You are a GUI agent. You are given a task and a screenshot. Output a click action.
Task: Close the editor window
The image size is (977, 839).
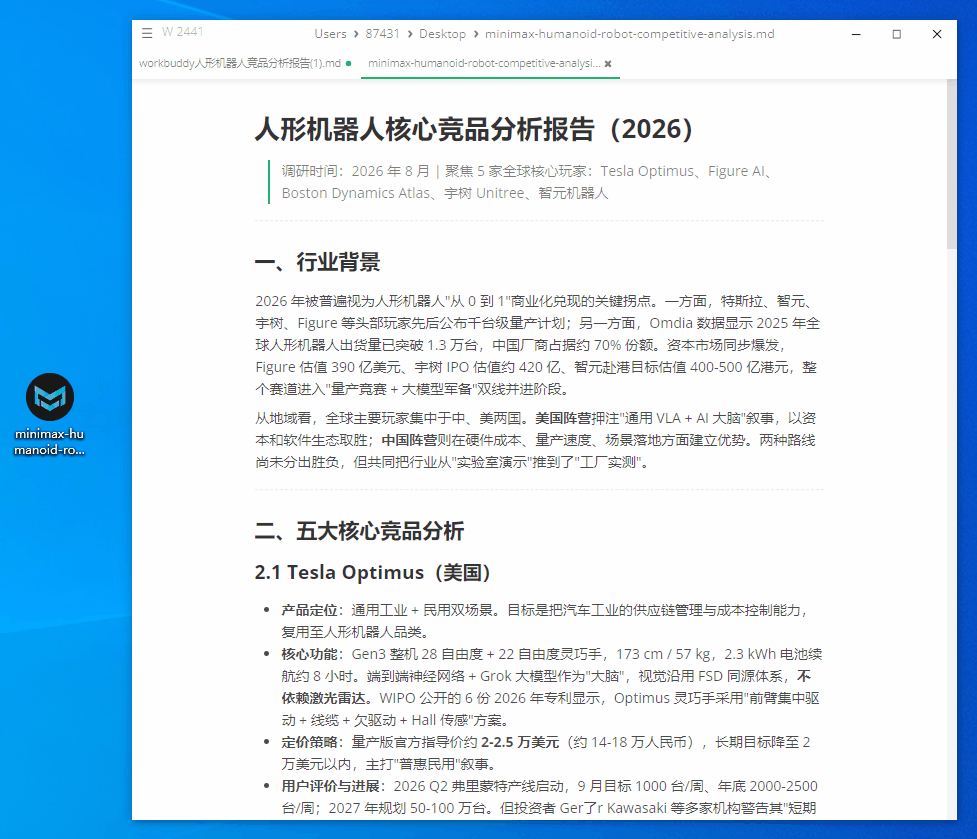click(x=936, y=34)
